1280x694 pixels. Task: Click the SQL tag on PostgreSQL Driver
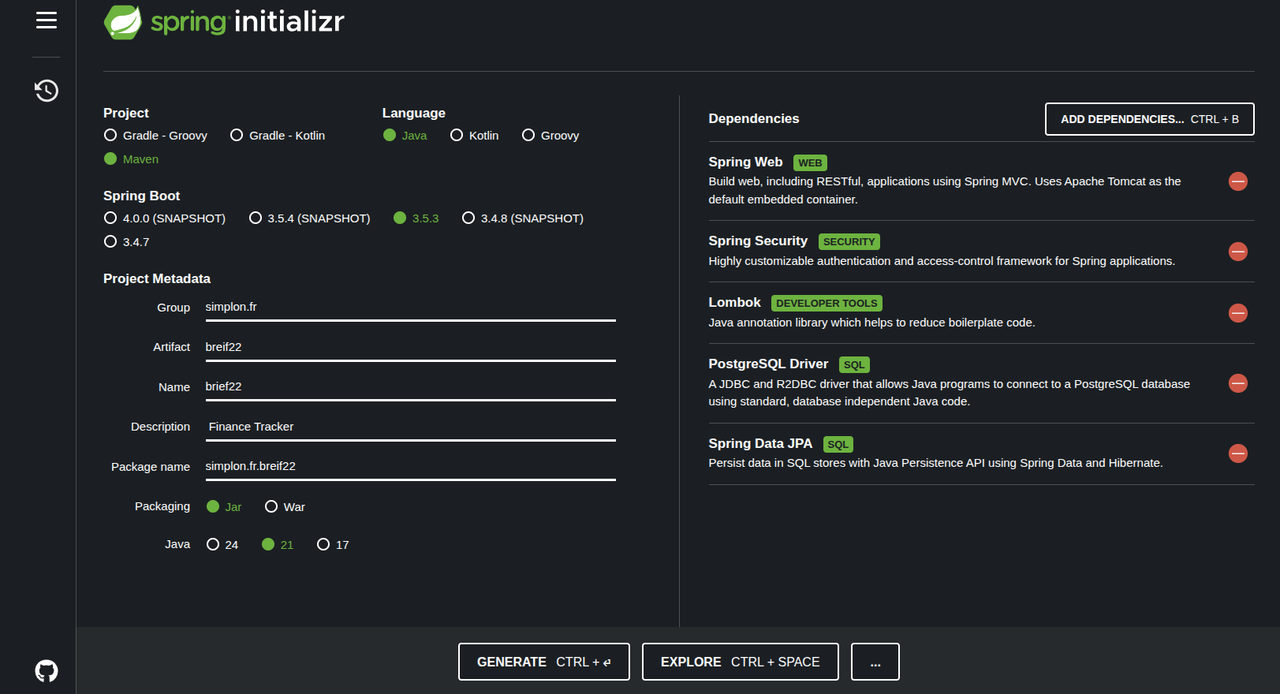(x=854, y=365)
